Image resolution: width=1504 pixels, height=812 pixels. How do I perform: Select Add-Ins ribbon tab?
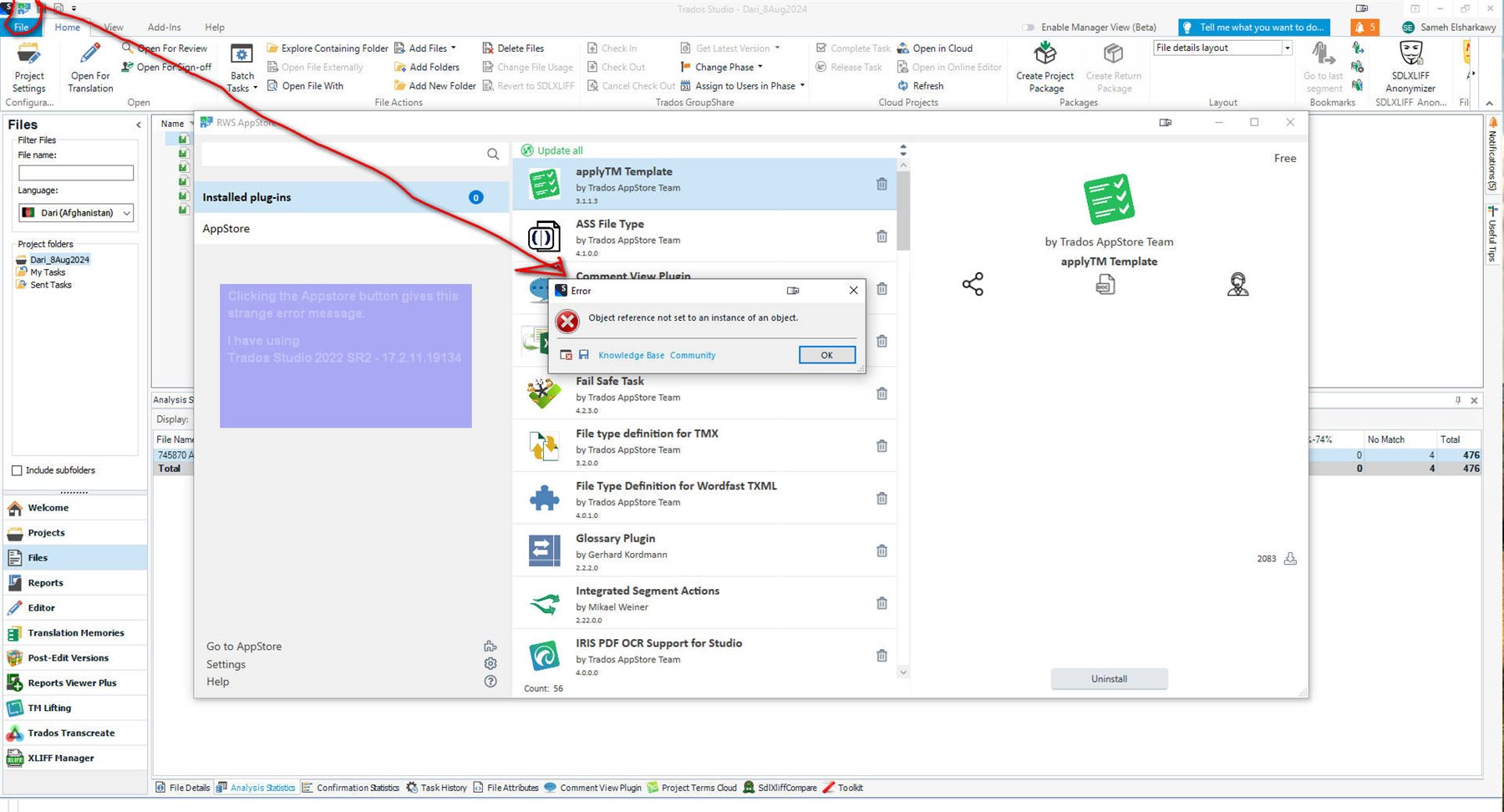[x=164, y=28]
